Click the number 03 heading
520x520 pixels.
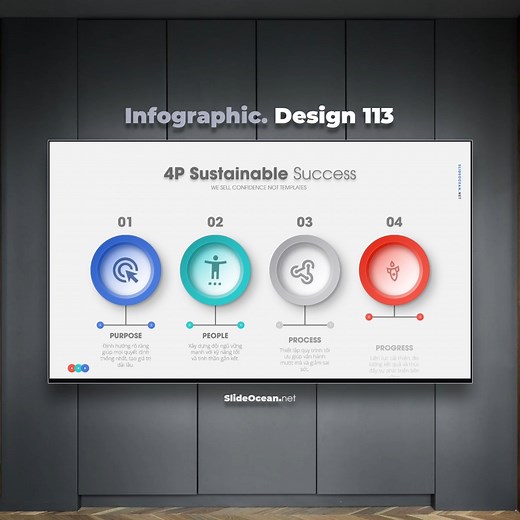[305, 222]
